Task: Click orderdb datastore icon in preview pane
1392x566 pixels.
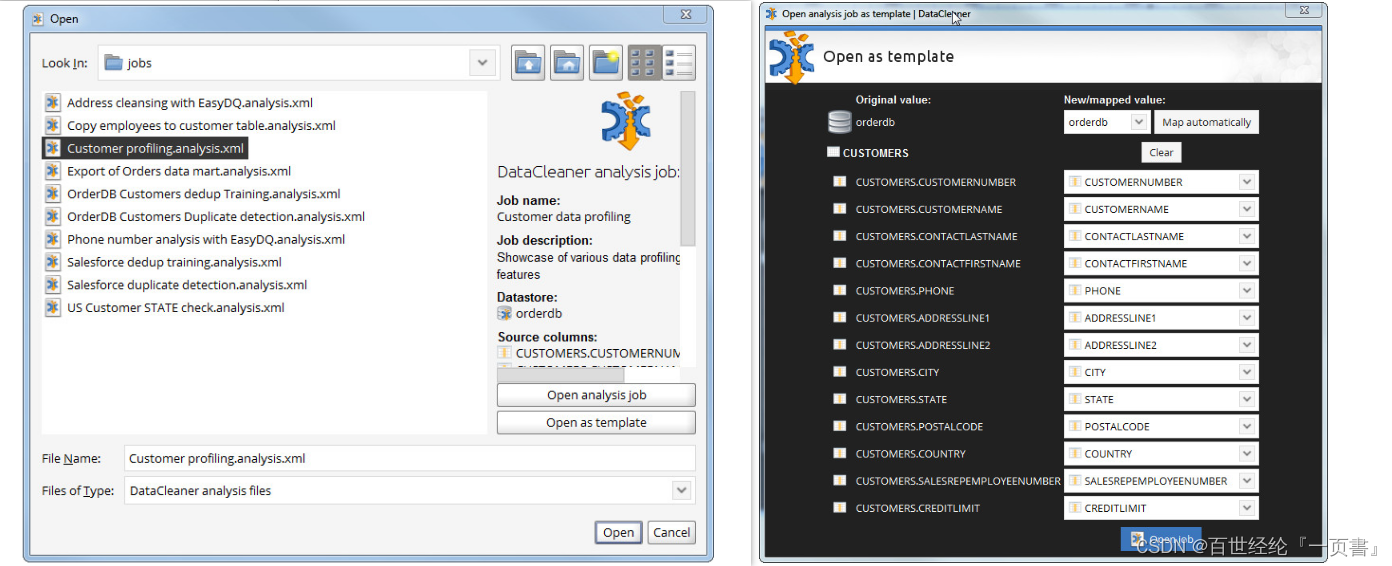Action: click(505, 313)
